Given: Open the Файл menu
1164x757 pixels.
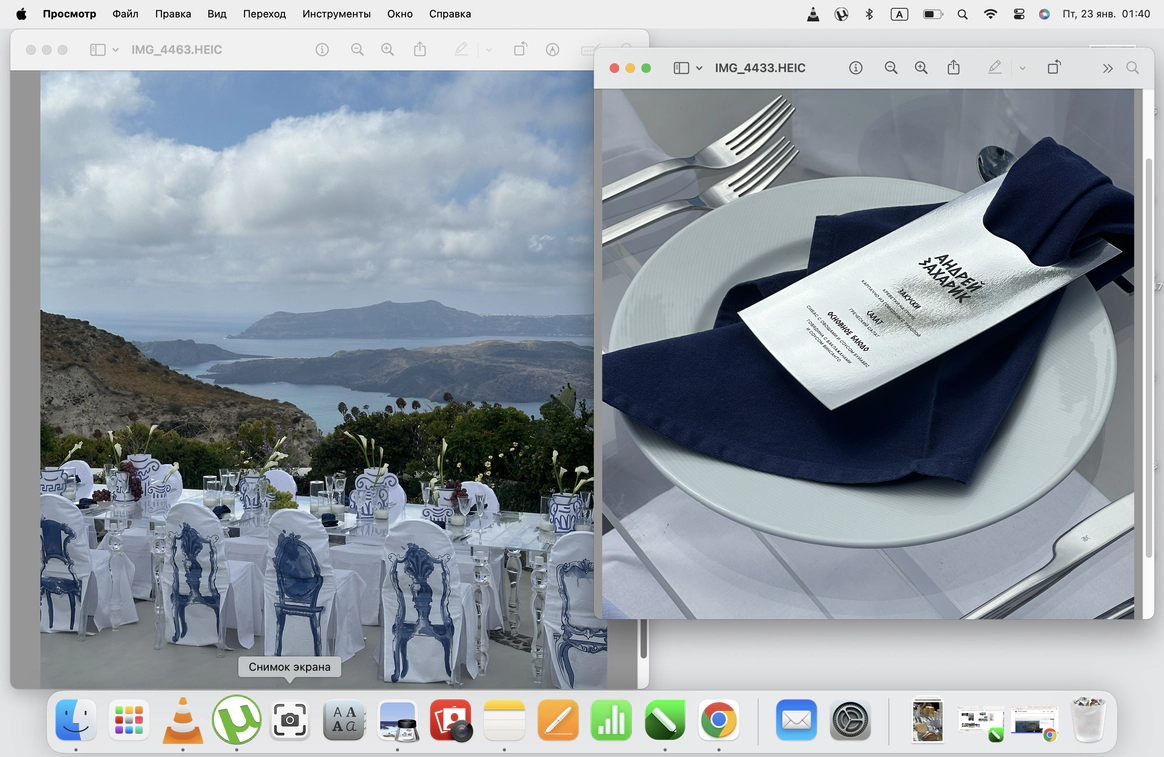Looking at the screenshot, I should 126,14.
